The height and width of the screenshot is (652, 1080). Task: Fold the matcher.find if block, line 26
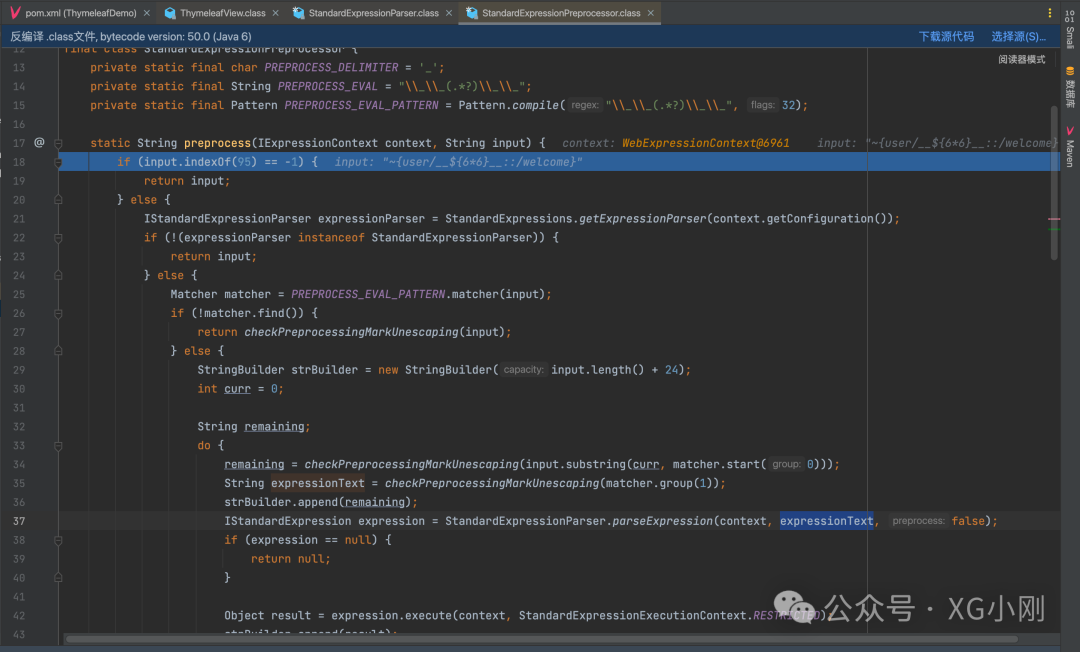[59, 313]
